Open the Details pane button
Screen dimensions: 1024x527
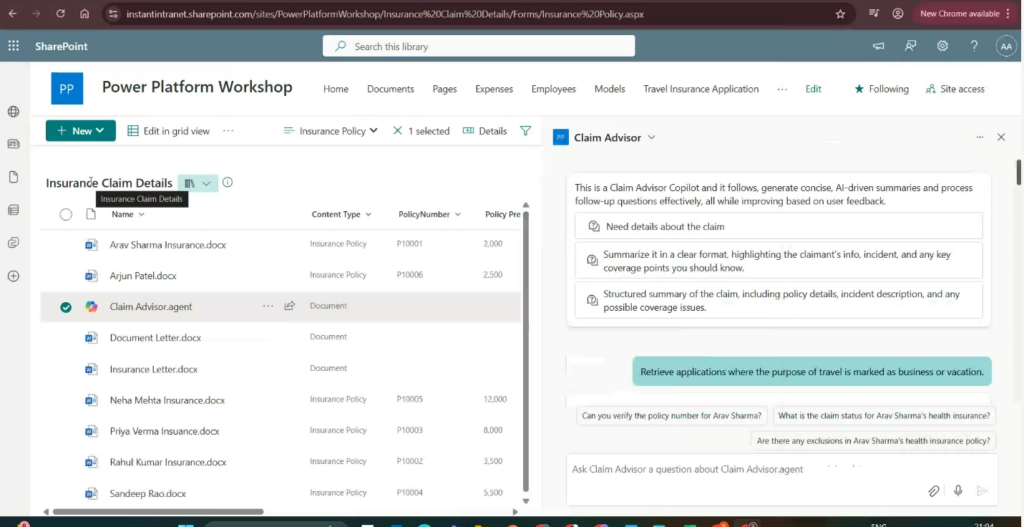pos(485,131)
